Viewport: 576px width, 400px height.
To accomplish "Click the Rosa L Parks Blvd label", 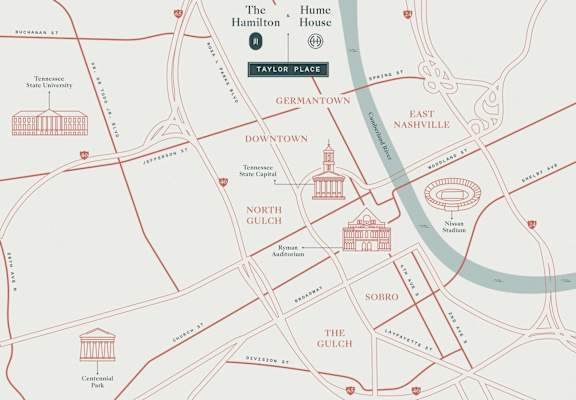I will click(223, 72).
